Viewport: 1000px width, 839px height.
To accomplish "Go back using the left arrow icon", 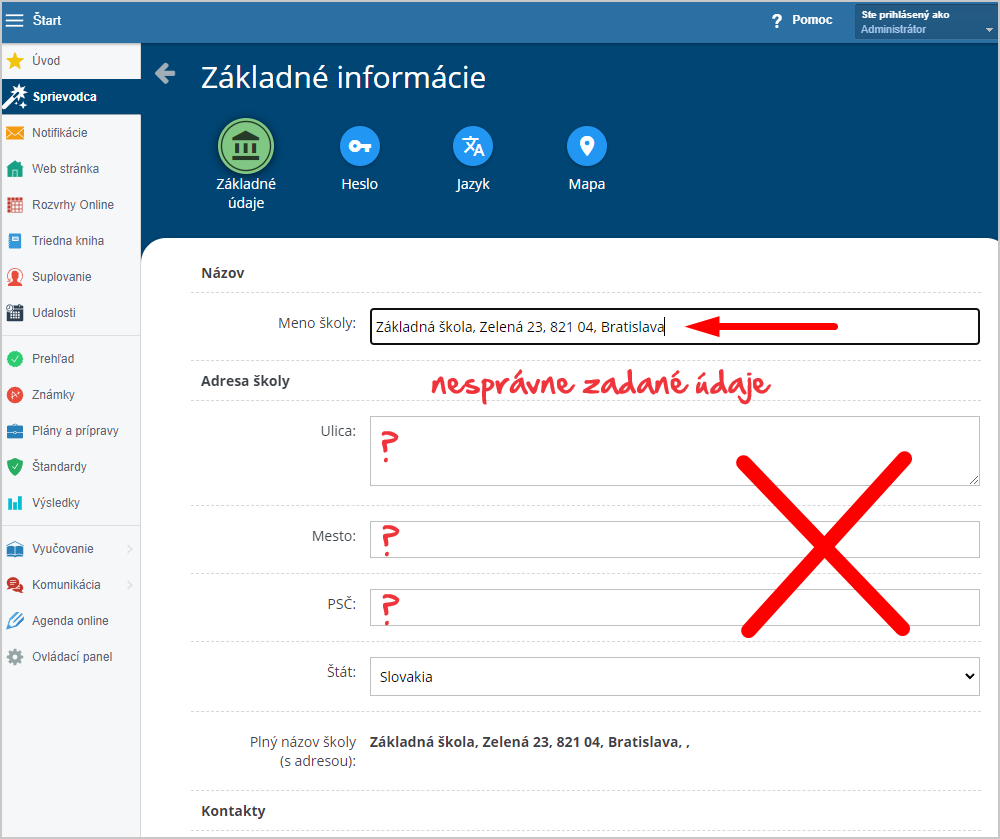I will [165, 73].
